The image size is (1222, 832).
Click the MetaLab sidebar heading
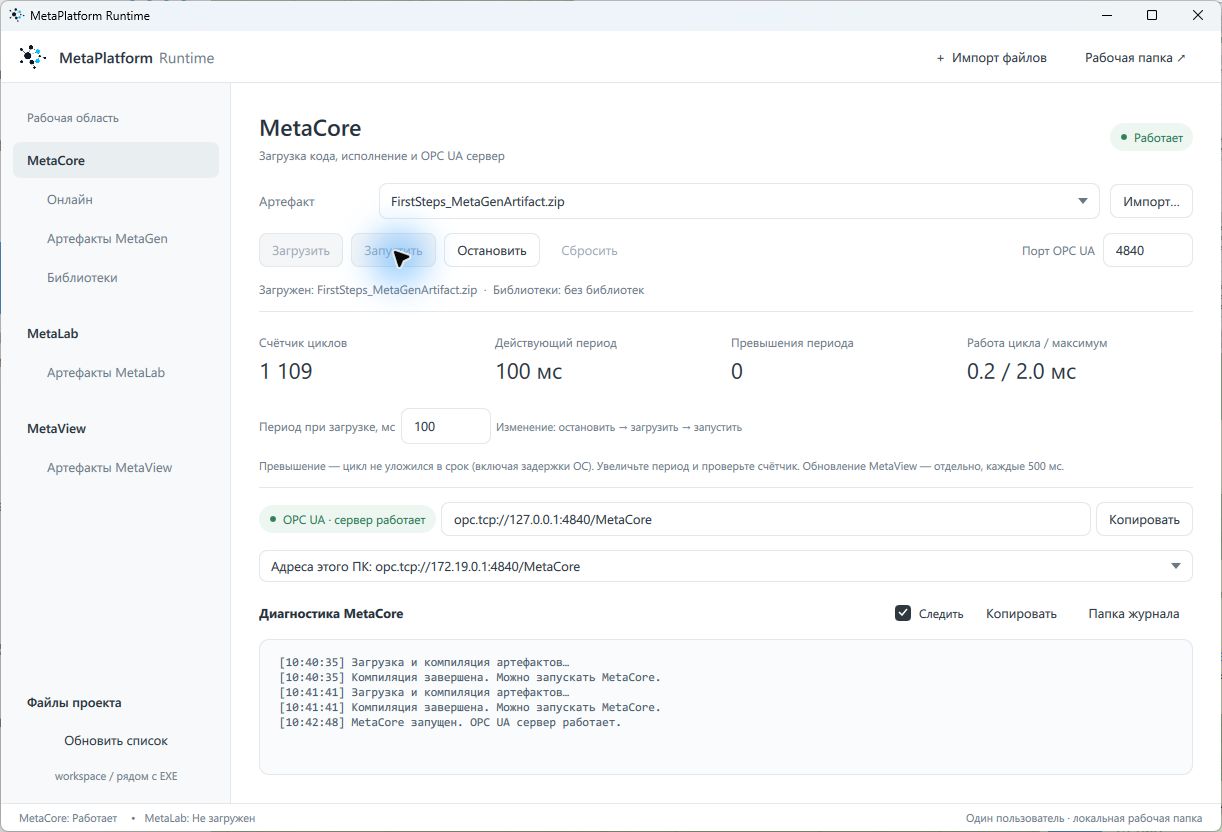[52, 333]
